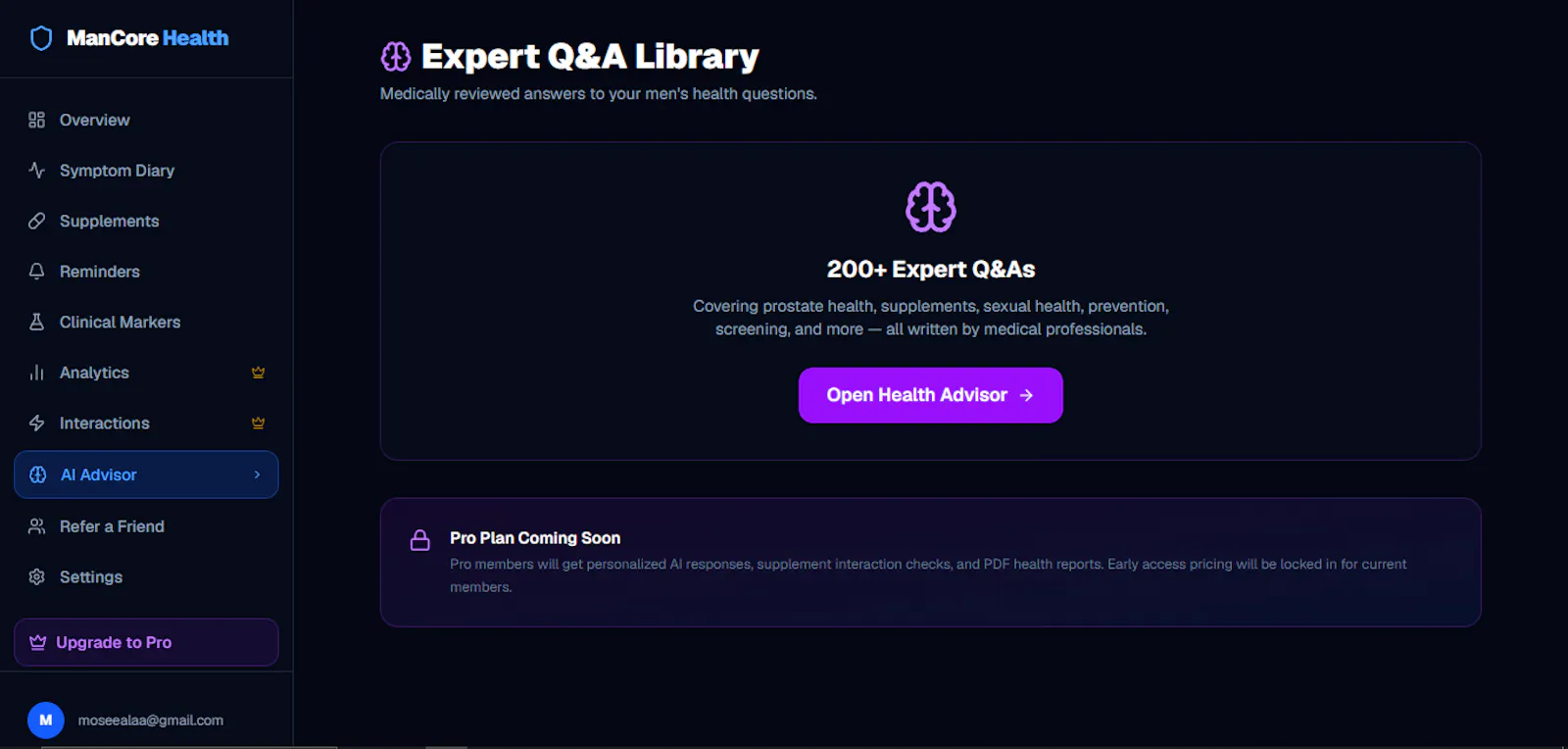Click the Supplements pill icon
This screenshot has height=749, width=1568.
(37, 221)
